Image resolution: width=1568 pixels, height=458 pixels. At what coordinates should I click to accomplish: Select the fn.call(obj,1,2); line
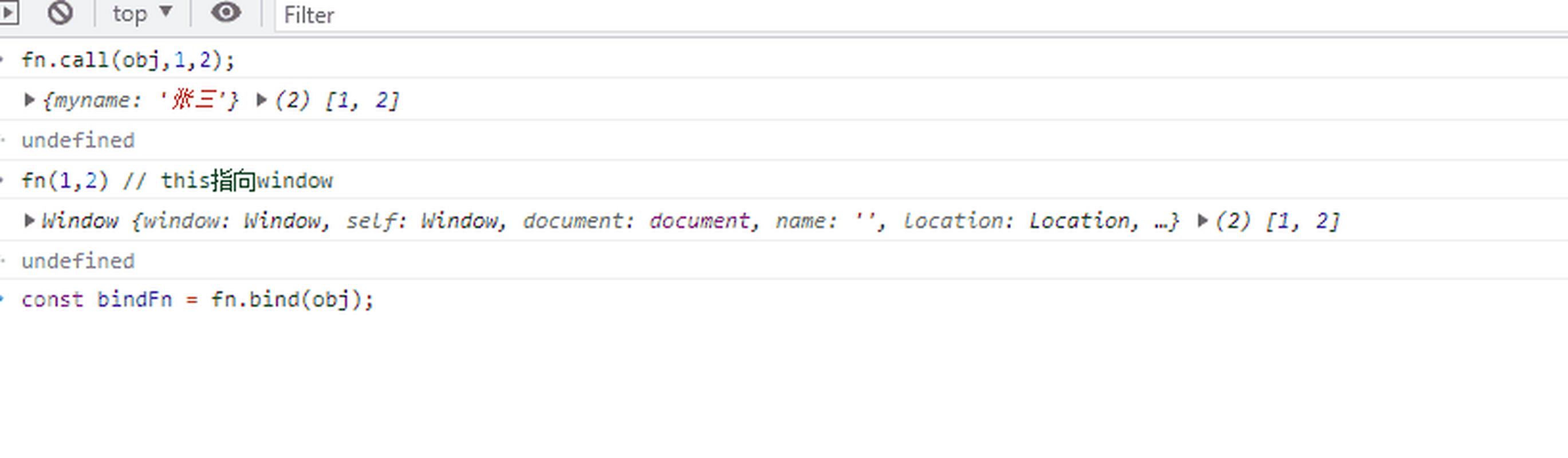[x=128, y=60]
